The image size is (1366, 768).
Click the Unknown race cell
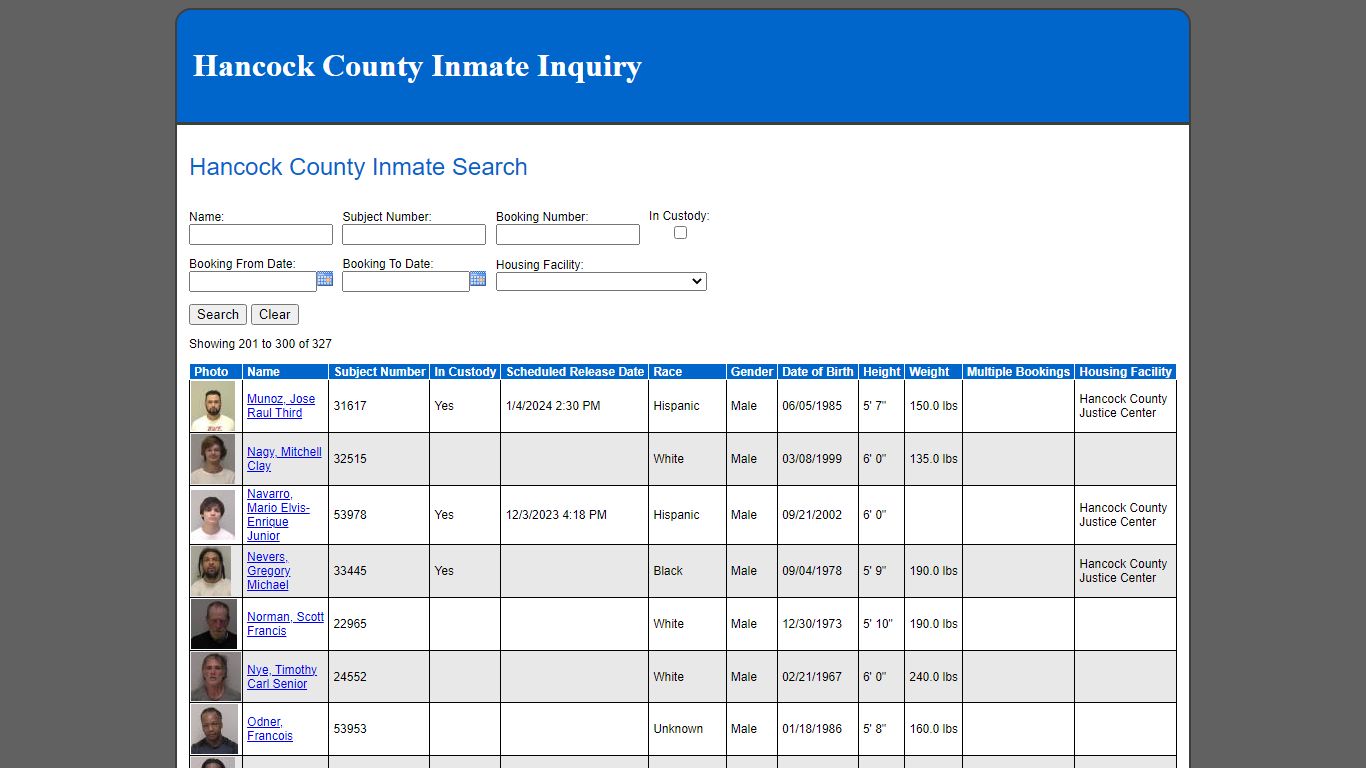pyautogui.click(x=688, y=729)
